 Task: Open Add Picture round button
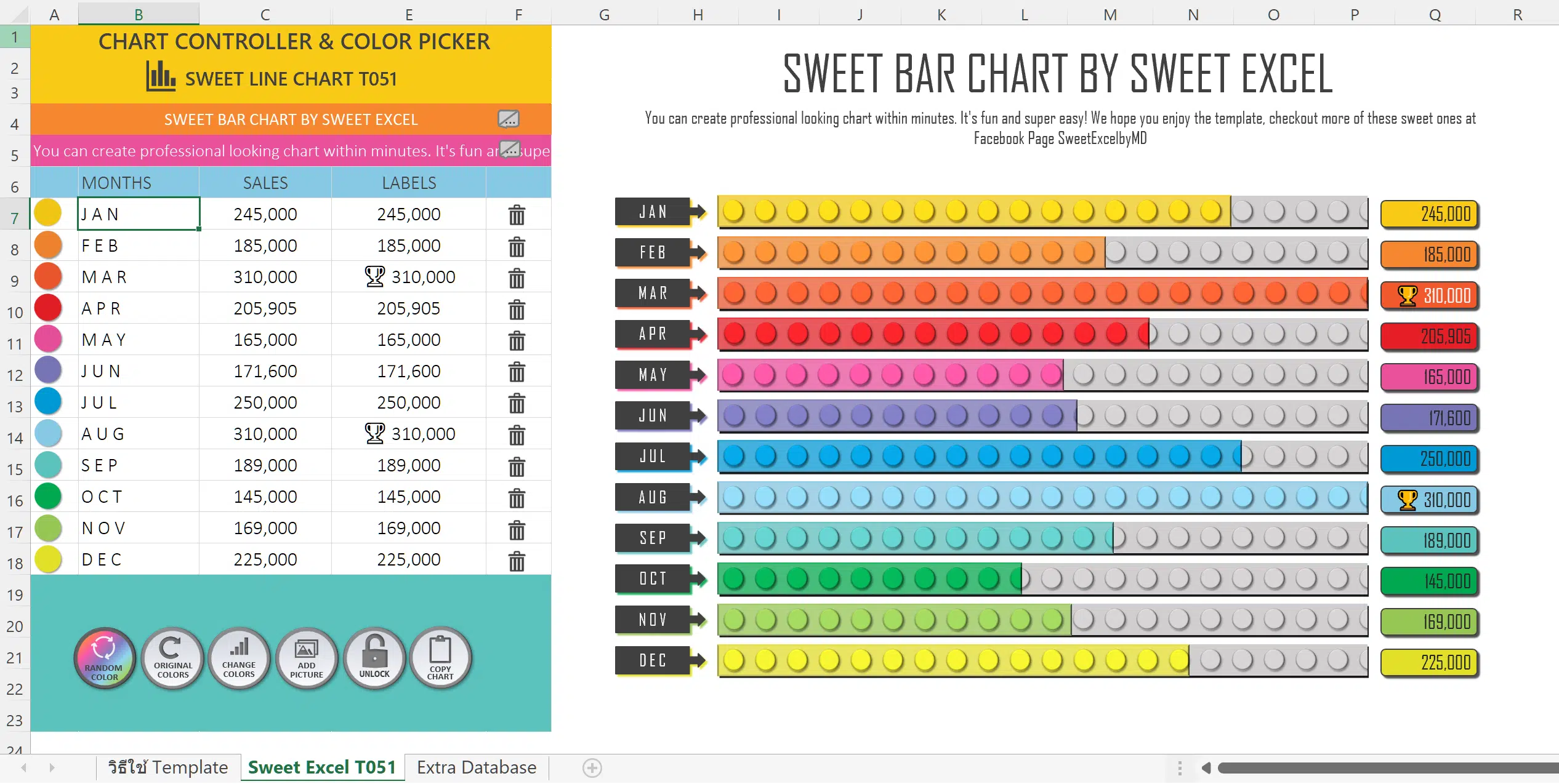click(307, 658)
